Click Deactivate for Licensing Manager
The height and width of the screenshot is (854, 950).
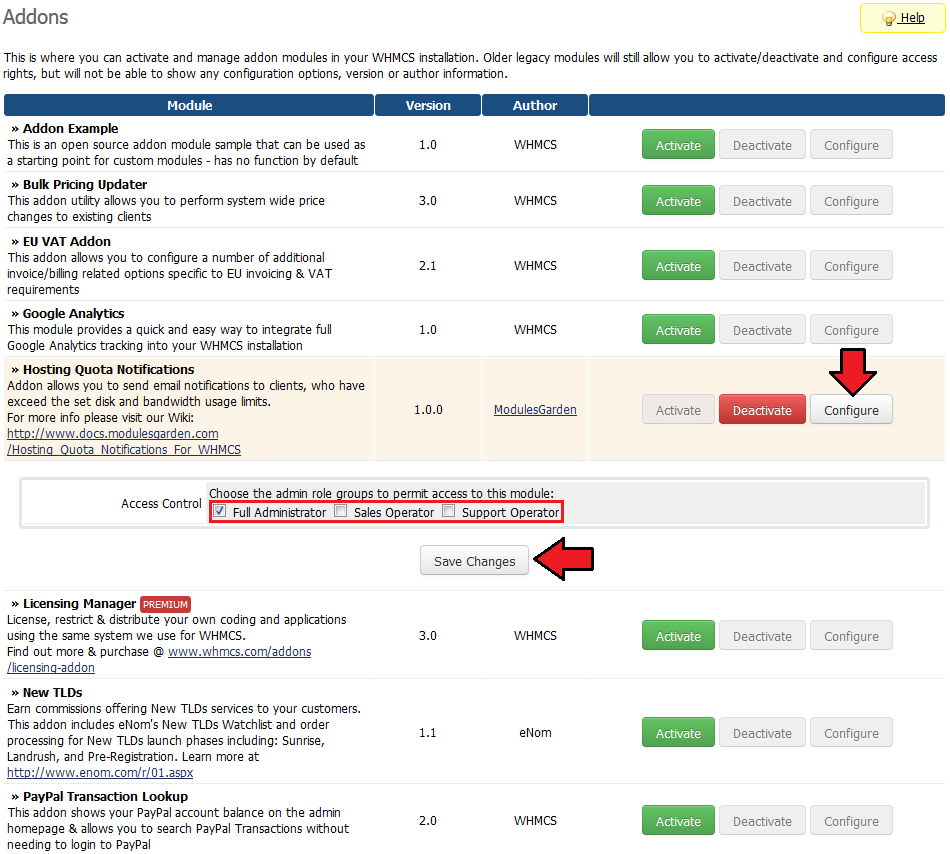point(762,636)
